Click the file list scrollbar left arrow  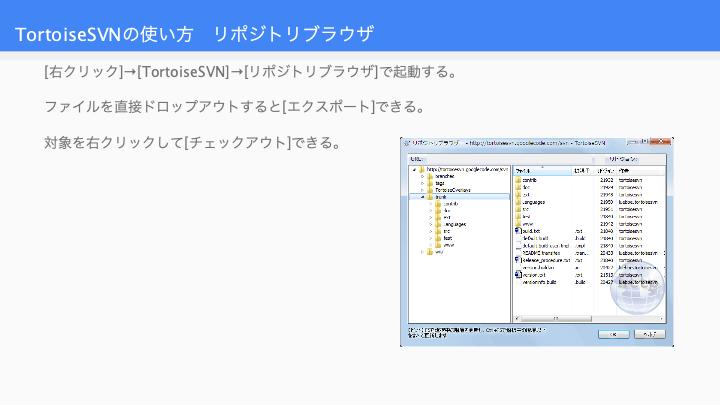click(517, 318)
